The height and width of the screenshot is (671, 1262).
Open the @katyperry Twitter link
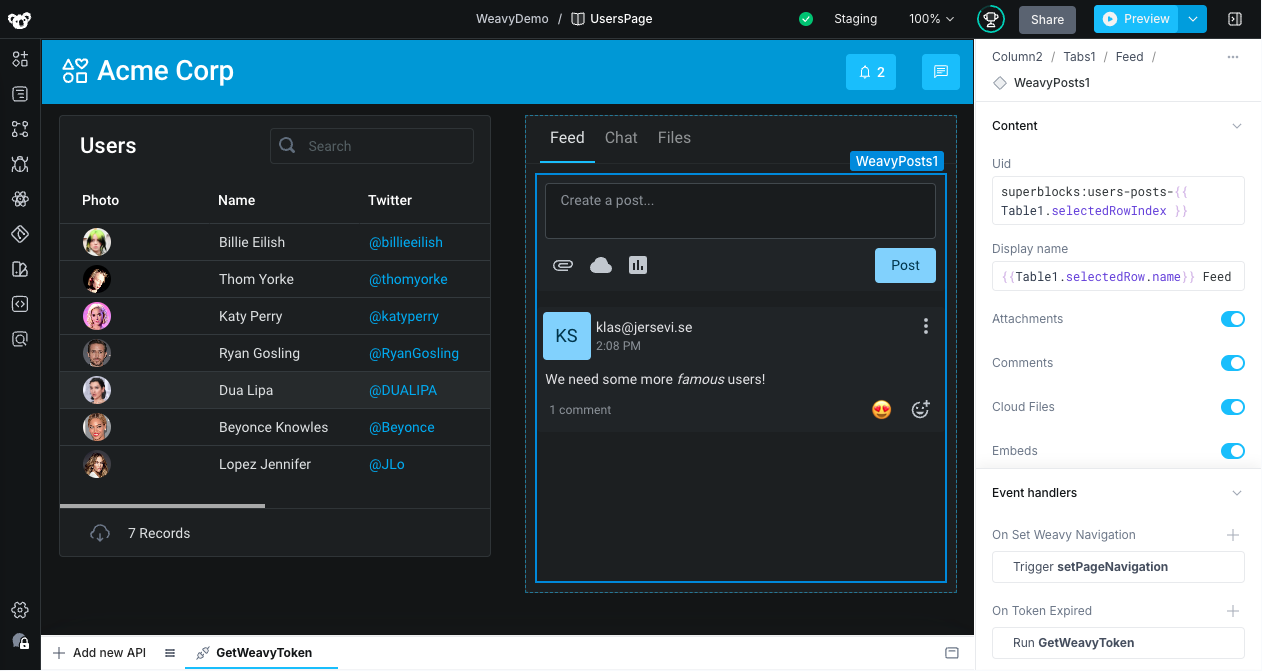[404, 316]
